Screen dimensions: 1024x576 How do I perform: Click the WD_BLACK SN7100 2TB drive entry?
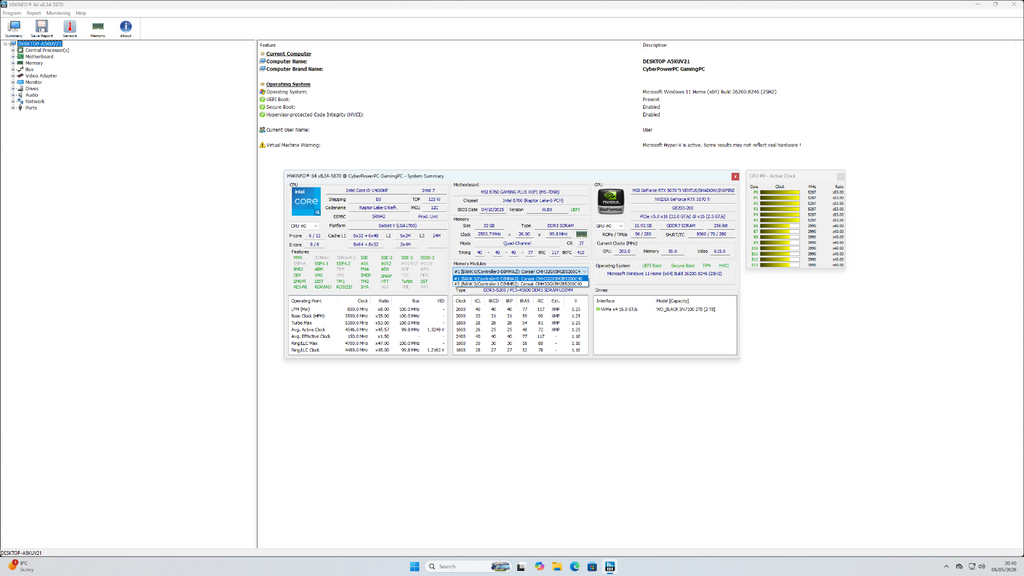click(x=685, y=309)
